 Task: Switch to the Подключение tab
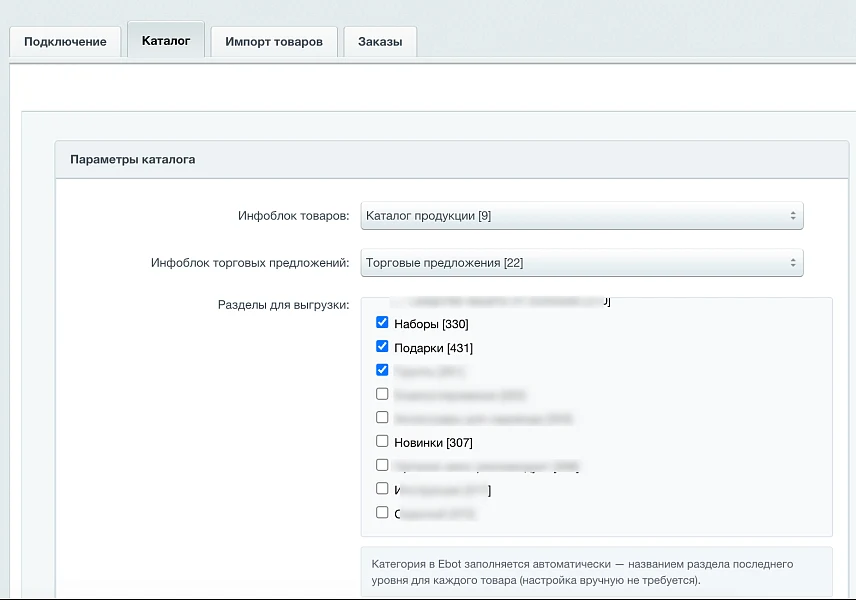coord(65,41)
